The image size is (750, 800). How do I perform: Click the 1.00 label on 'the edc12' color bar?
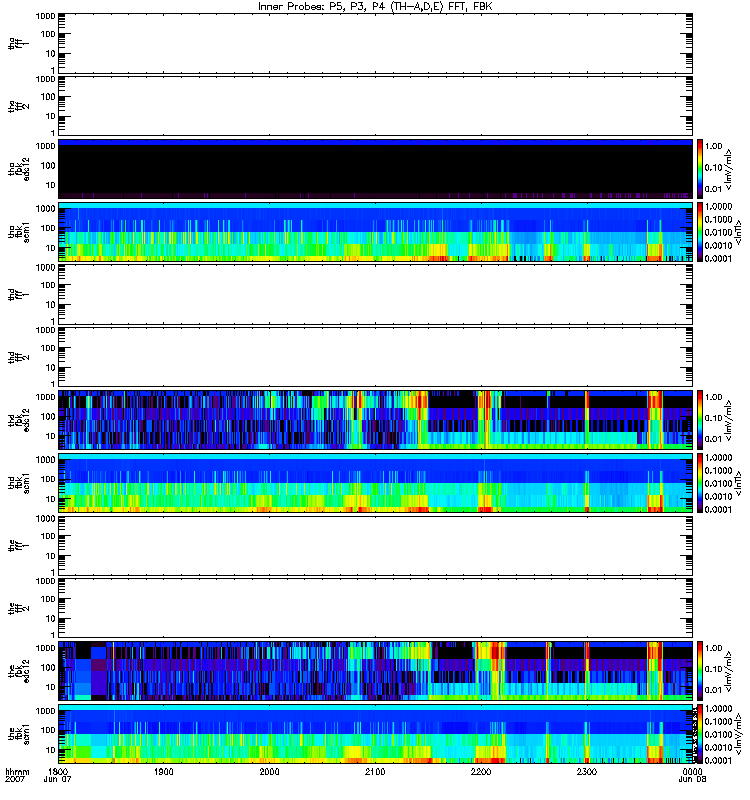tap(714, 648)
